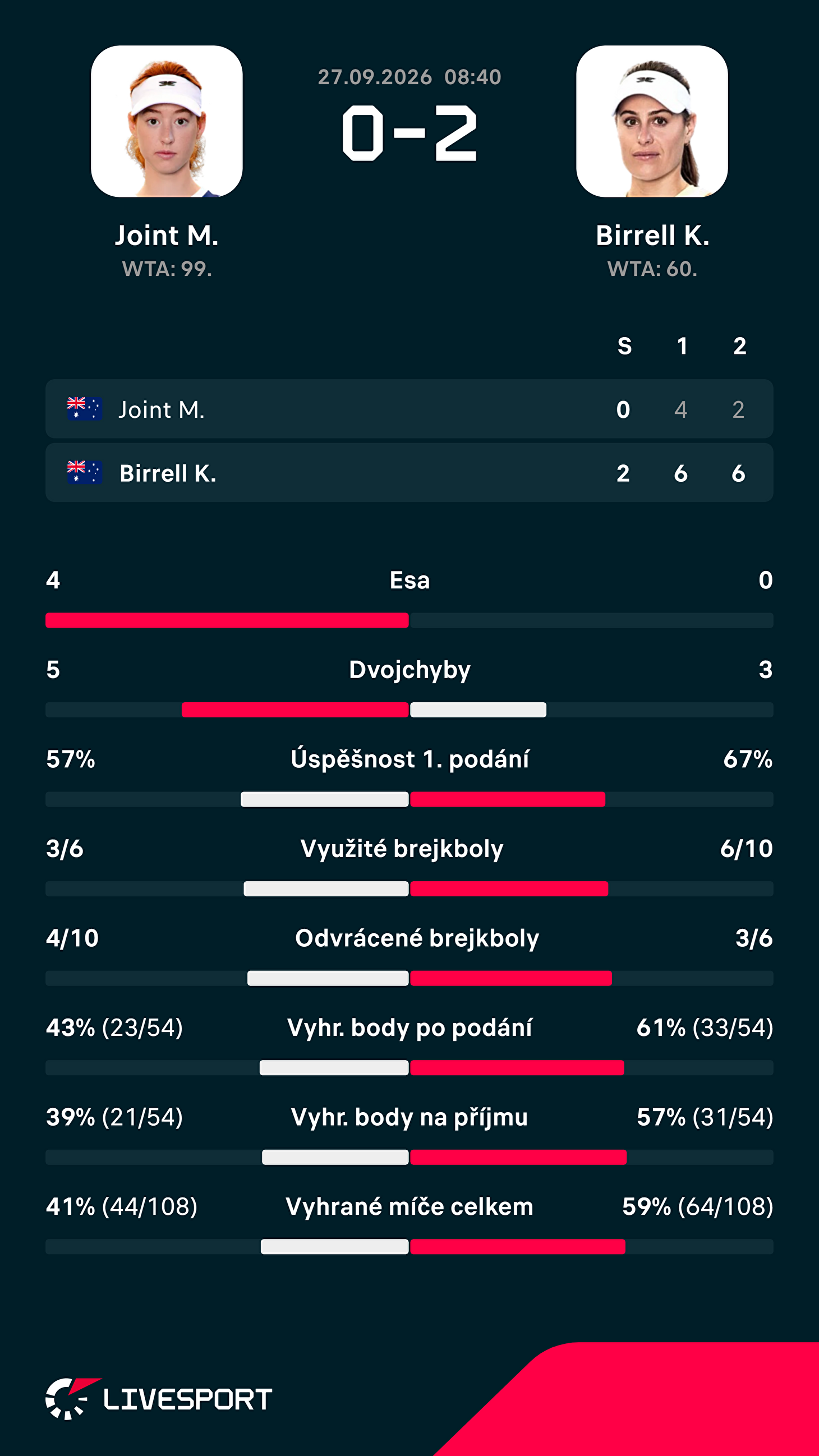The height and width of the screenshot is (1456, 819).
Task: Click the red Esa stat bar
Action: [x=227, y=620]
